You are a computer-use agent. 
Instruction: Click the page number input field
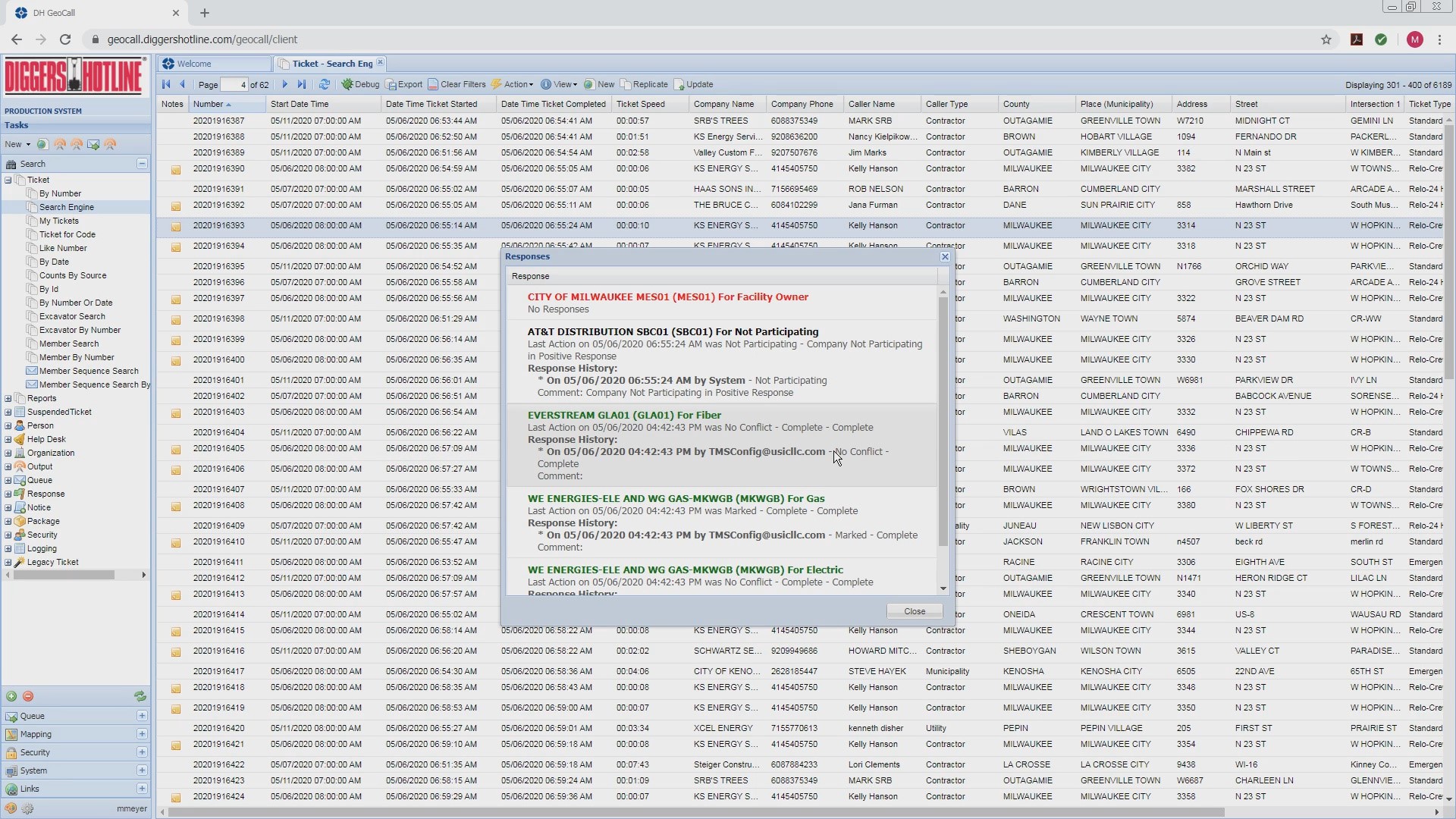(x=234, y=85)
